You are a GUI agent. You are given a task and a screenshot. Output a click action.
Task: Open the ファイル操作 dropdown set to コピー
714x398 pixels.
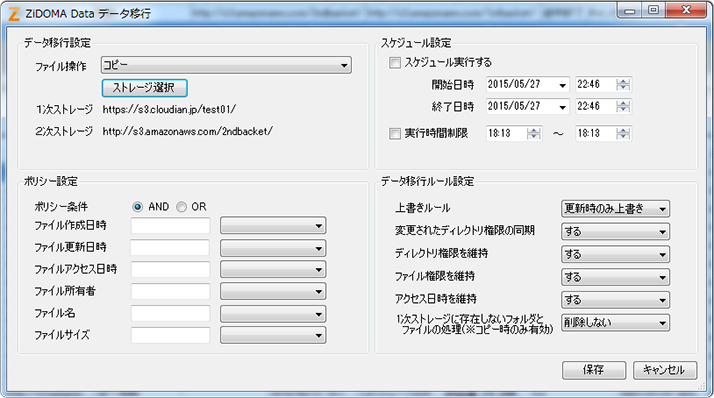coord(226,65)
